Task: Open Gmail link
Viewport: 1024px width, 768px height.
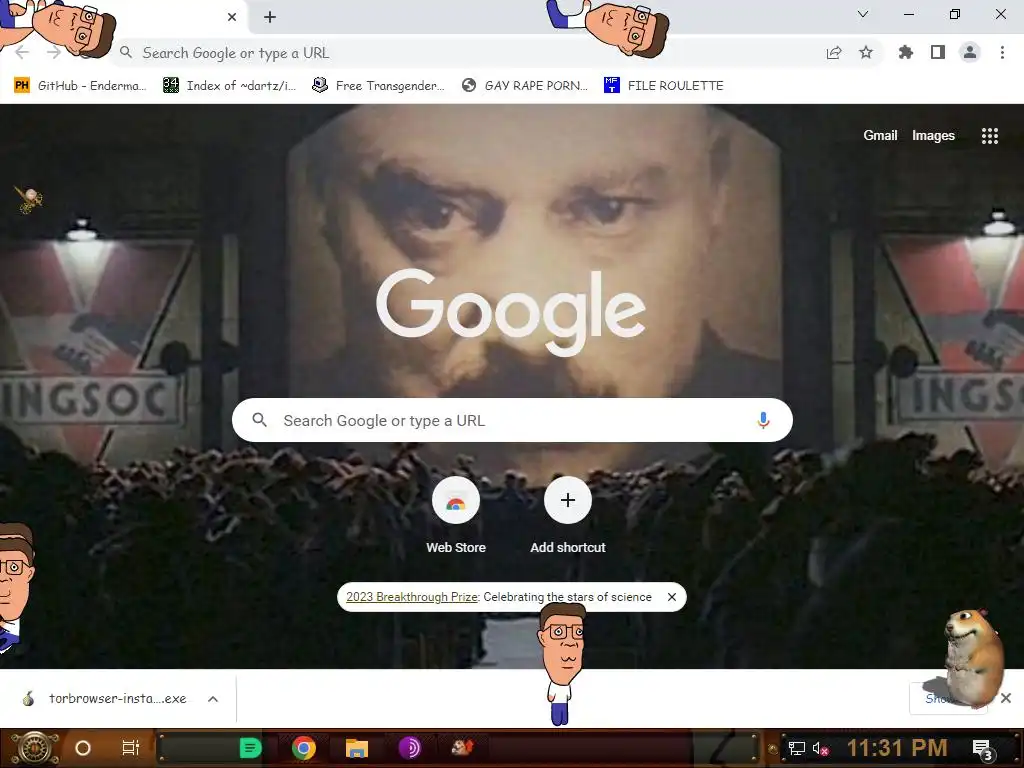Action: 880,135
